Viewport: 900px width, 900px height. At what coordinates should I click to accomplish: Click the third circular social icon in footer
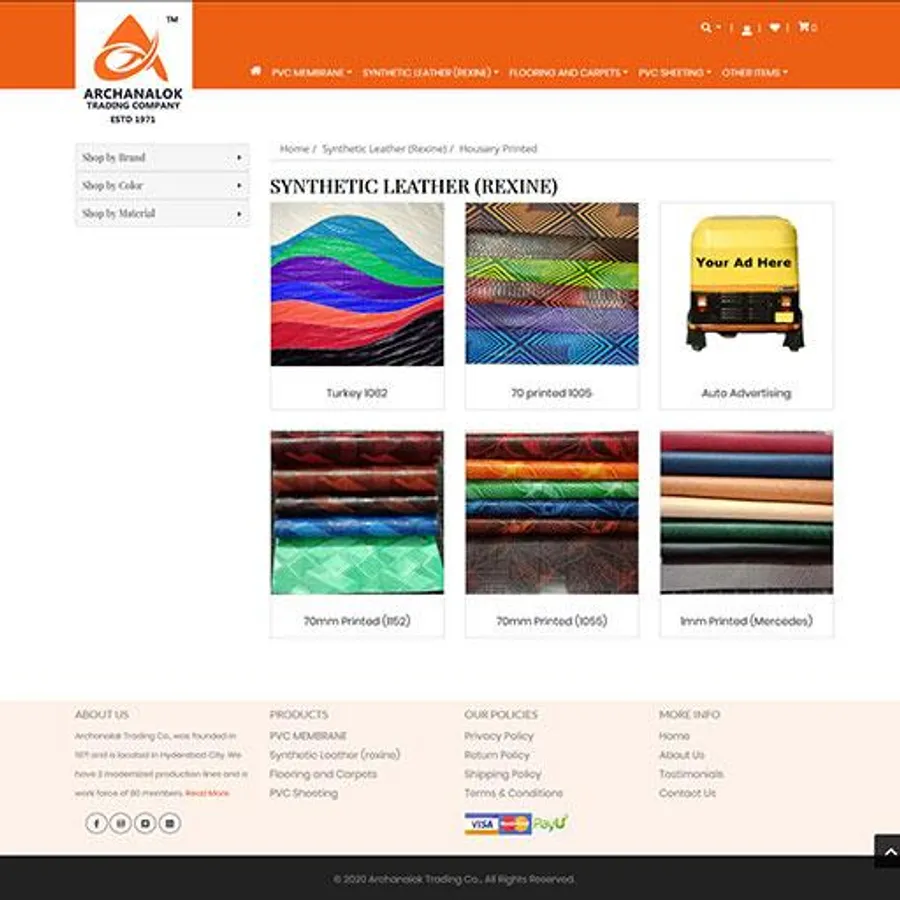pos(145,823)
